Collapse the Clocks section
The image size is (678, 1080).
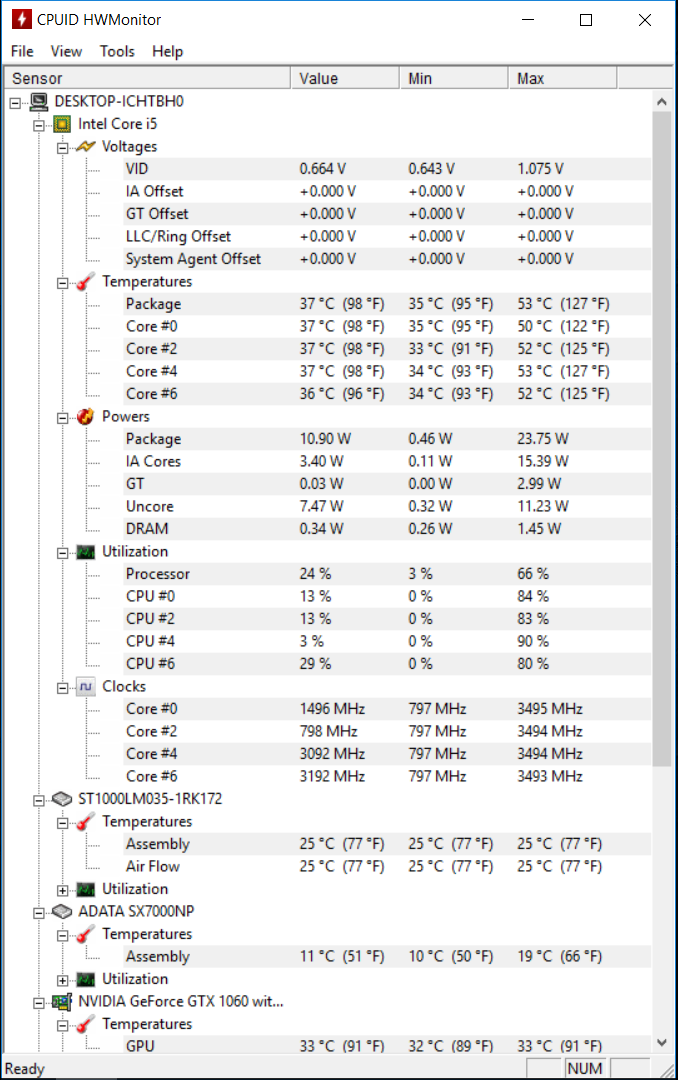point(63,687)
